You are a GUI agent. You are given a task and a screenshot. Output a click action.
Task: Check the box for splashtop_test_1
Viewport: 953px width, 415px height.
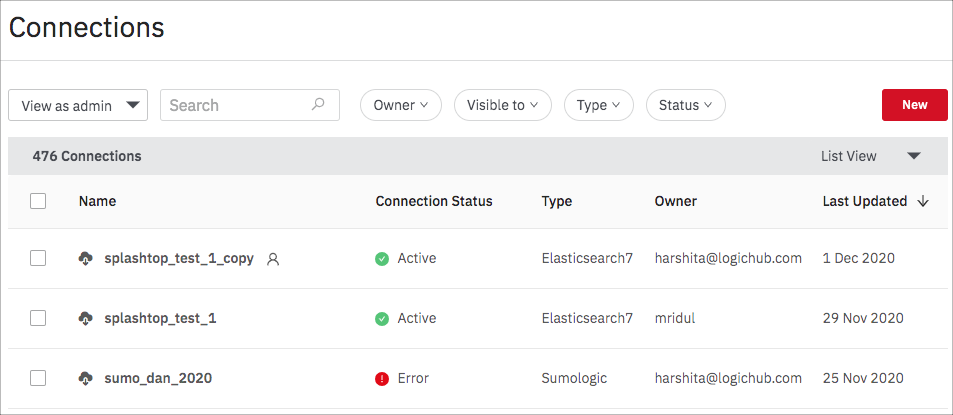pyautogui.click(x=38, y=318)
